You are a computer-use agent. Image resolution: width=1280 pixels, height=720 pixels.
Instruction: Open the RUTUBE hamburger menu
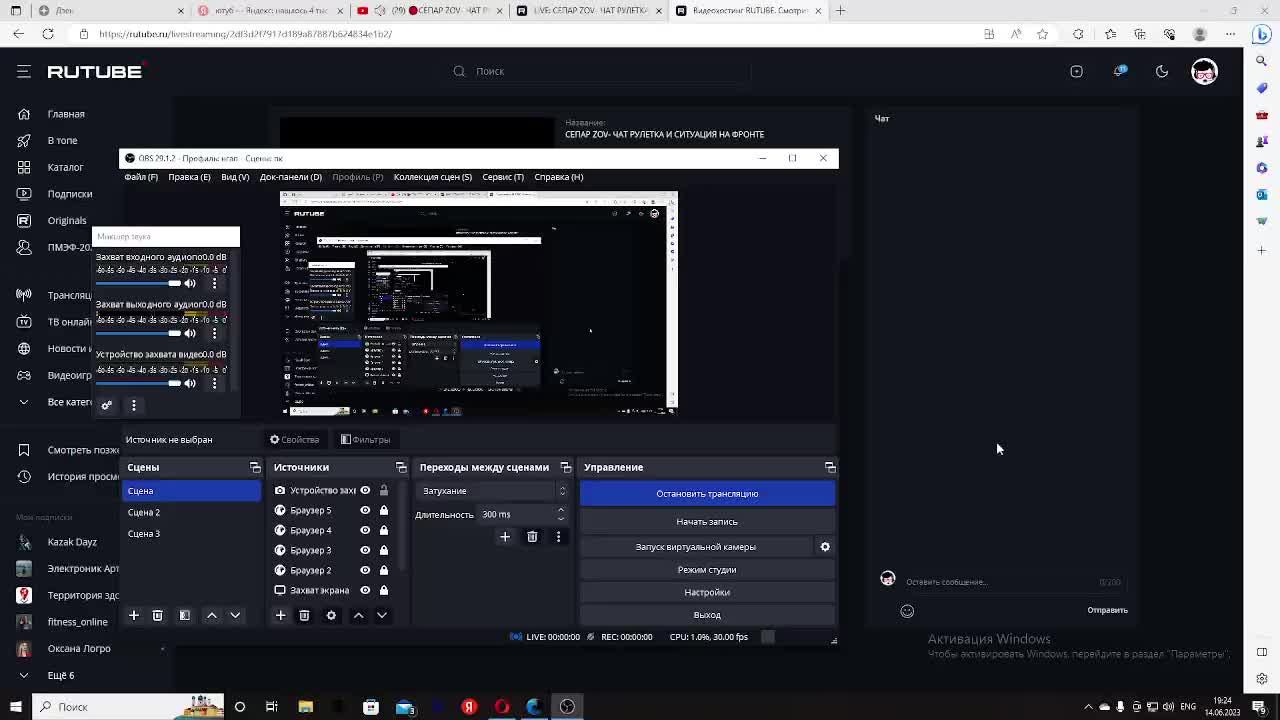(24, 71)
